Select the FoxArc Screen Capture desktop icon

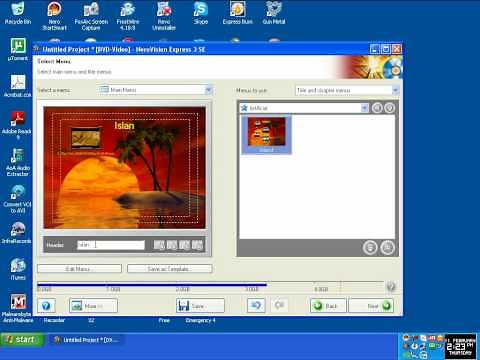click(x=91, y=16)
